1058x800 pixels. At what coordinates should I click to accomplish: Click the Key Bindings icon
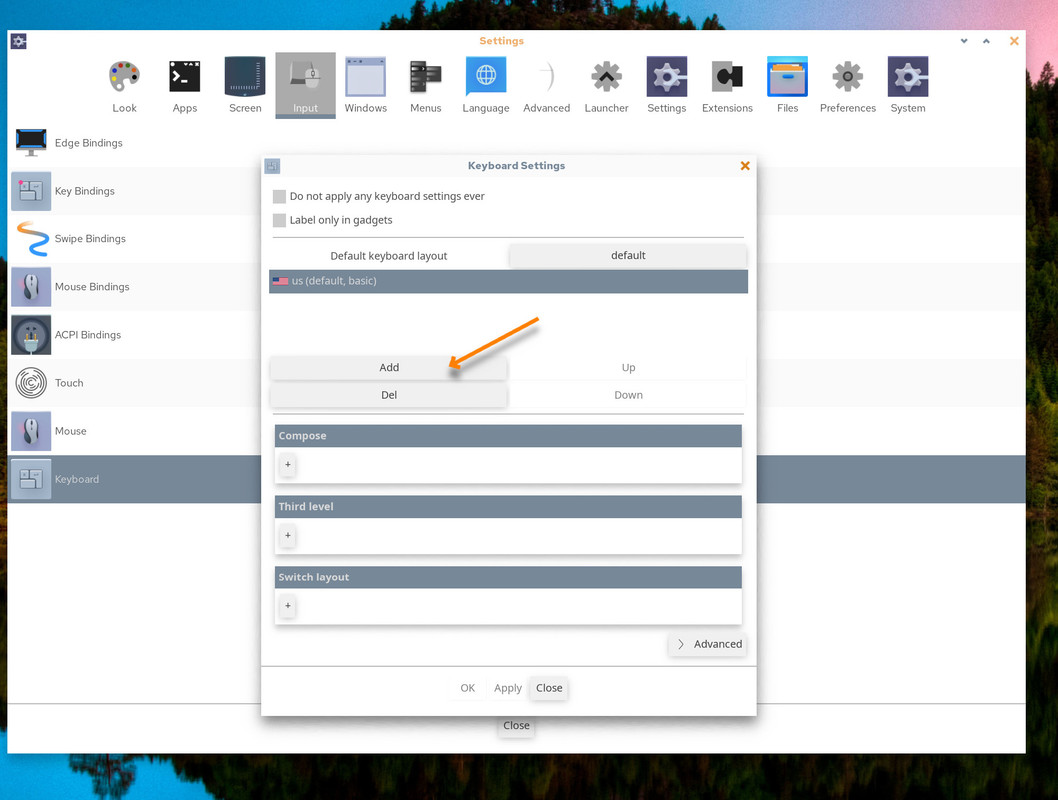coord(31,191)
